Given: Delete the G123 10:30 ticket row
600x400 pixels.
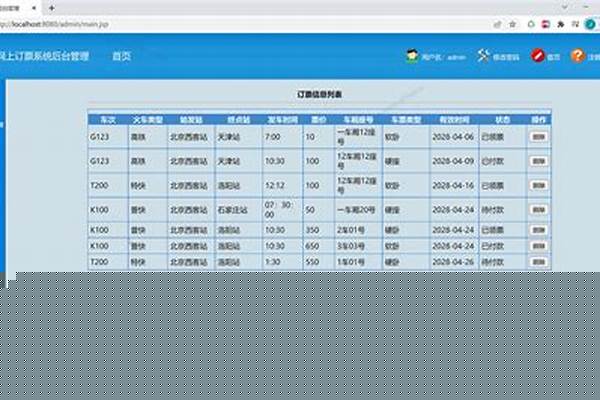Looking at the screenshot, I should (x=539, y=161).
